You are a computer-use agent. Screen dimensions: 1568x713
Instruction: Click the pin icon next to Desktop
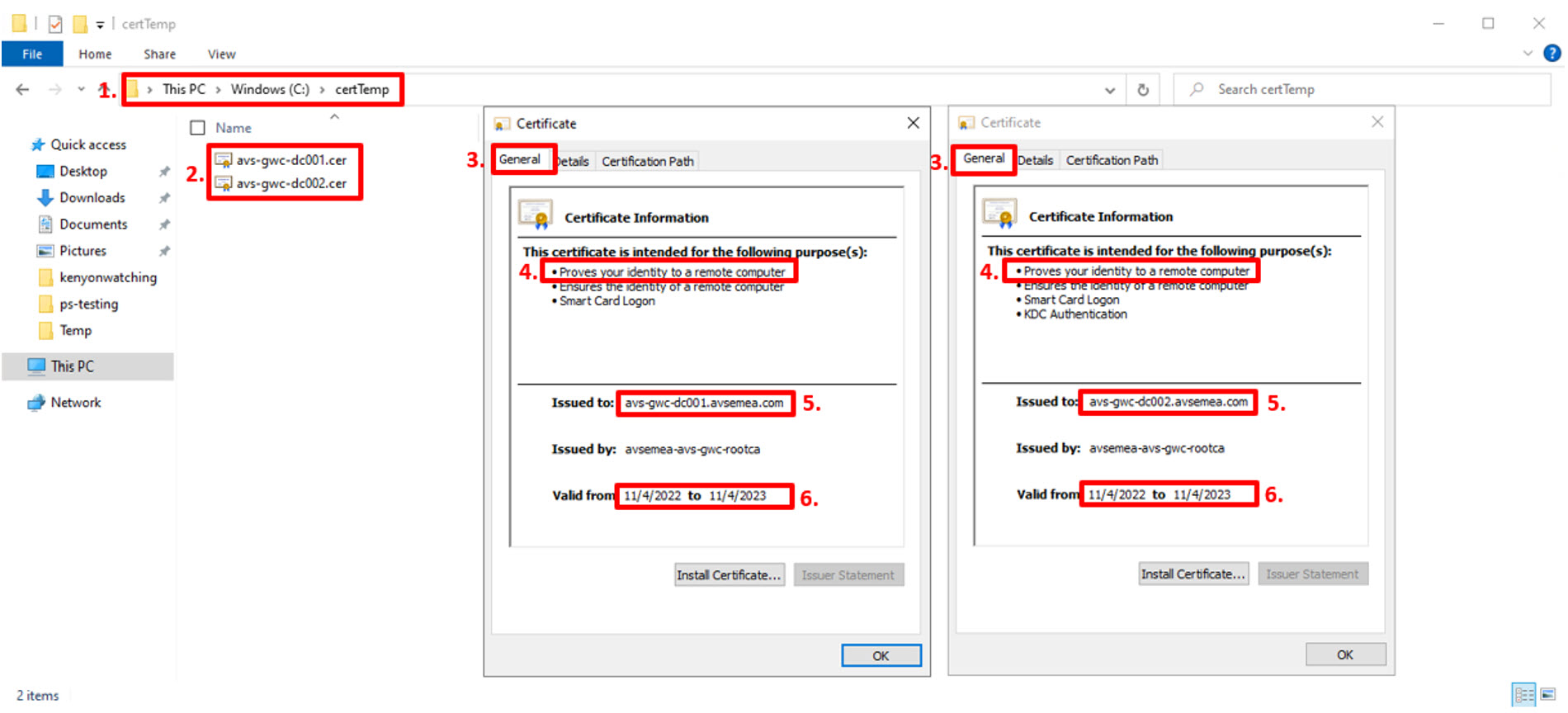point(164,172)
